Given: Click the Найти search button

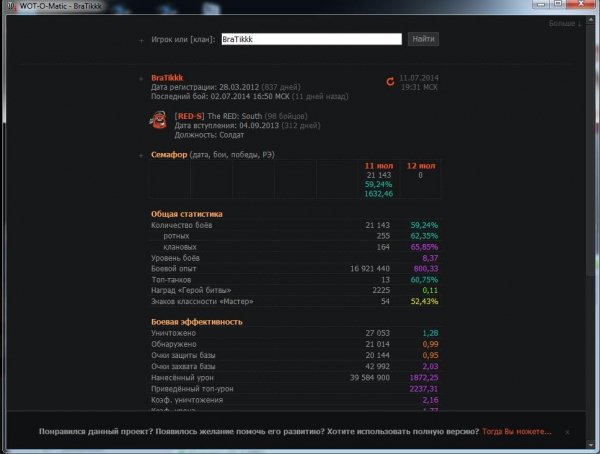Looking at the screenshot, I should point(423,39).
